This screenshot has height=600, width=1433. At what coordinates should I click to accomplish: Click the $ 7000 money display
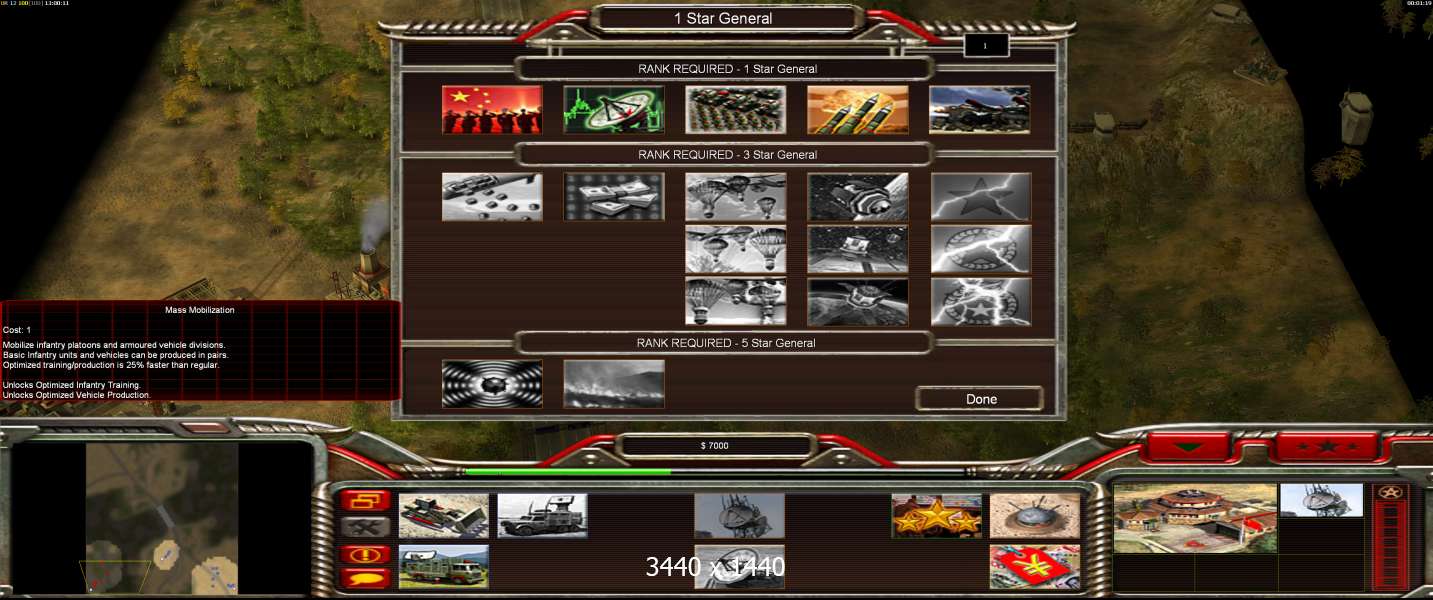click(716, 445)
